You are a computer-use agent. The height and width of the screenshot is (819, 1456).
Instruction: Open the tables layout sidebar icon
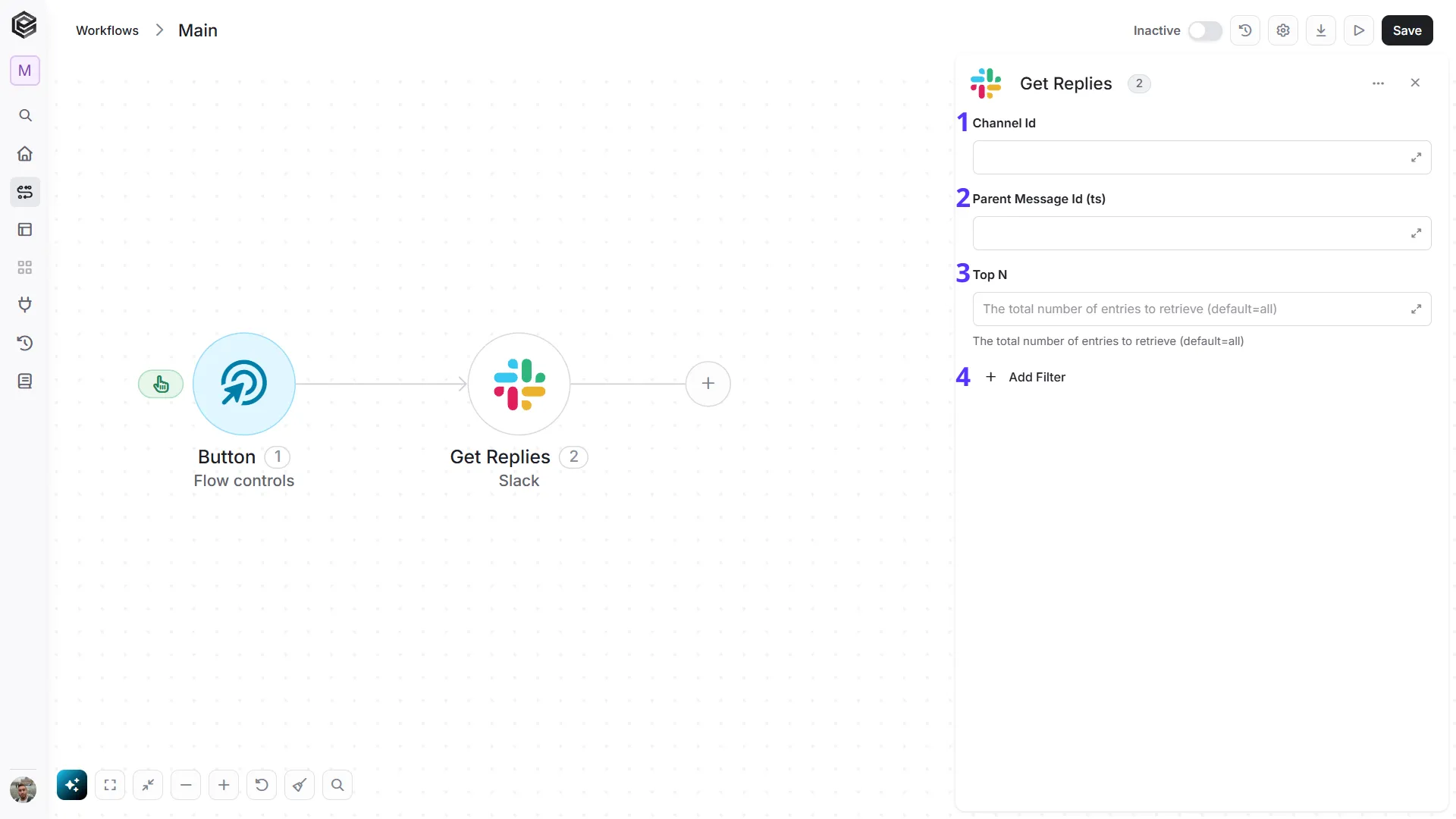[25, 230]
